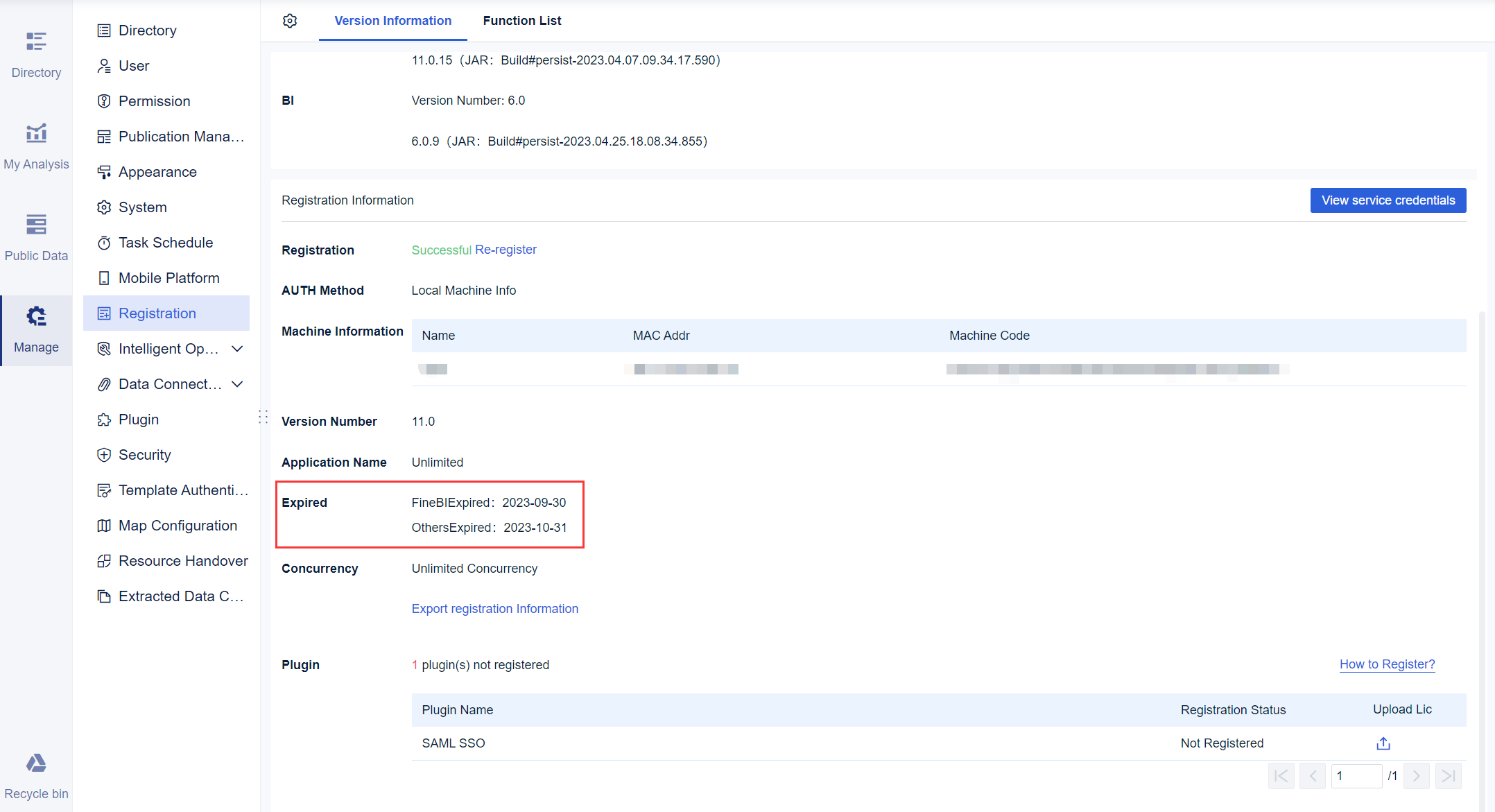Click the View service credentials button
Image resolution: width=1495 pixels, height=812 pixels.
coord(1388,200)
